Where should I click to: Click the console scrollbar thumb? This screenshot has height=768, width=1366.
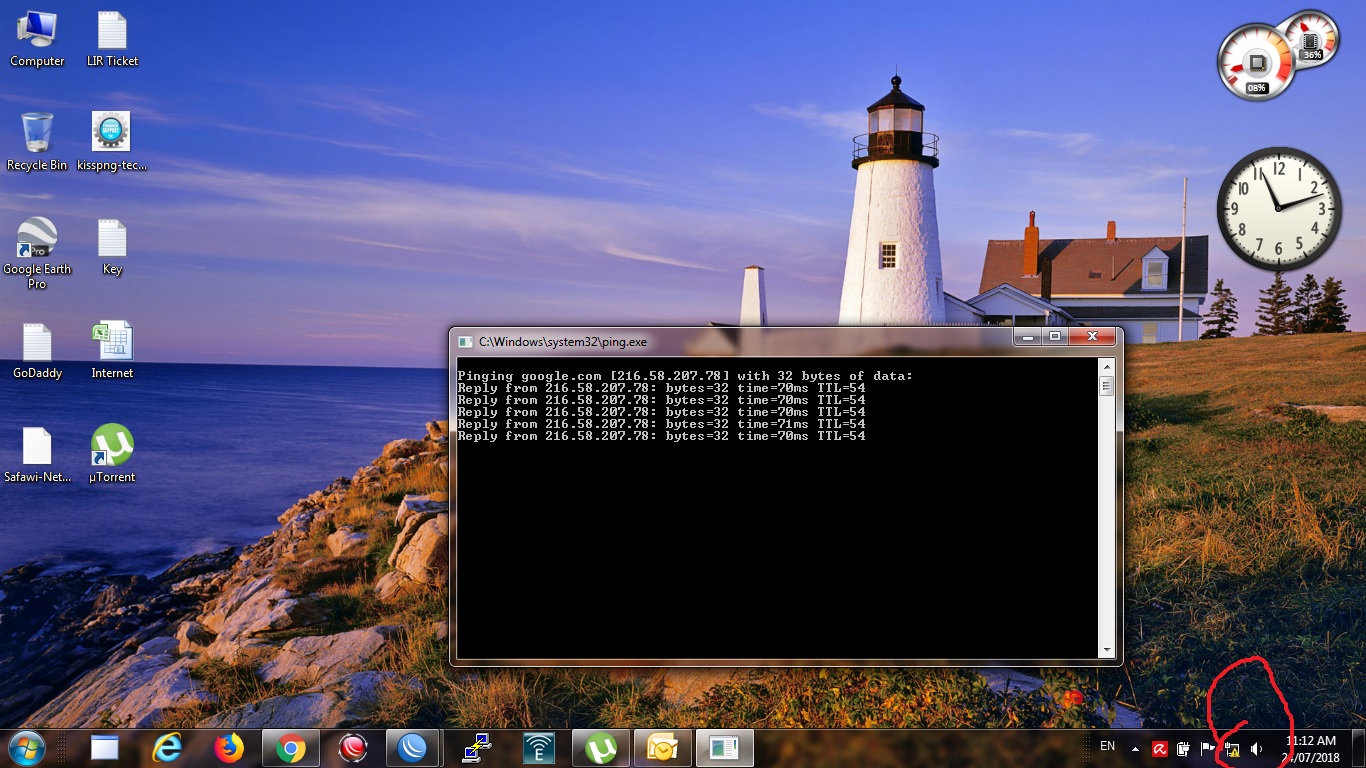[1106, 386]
